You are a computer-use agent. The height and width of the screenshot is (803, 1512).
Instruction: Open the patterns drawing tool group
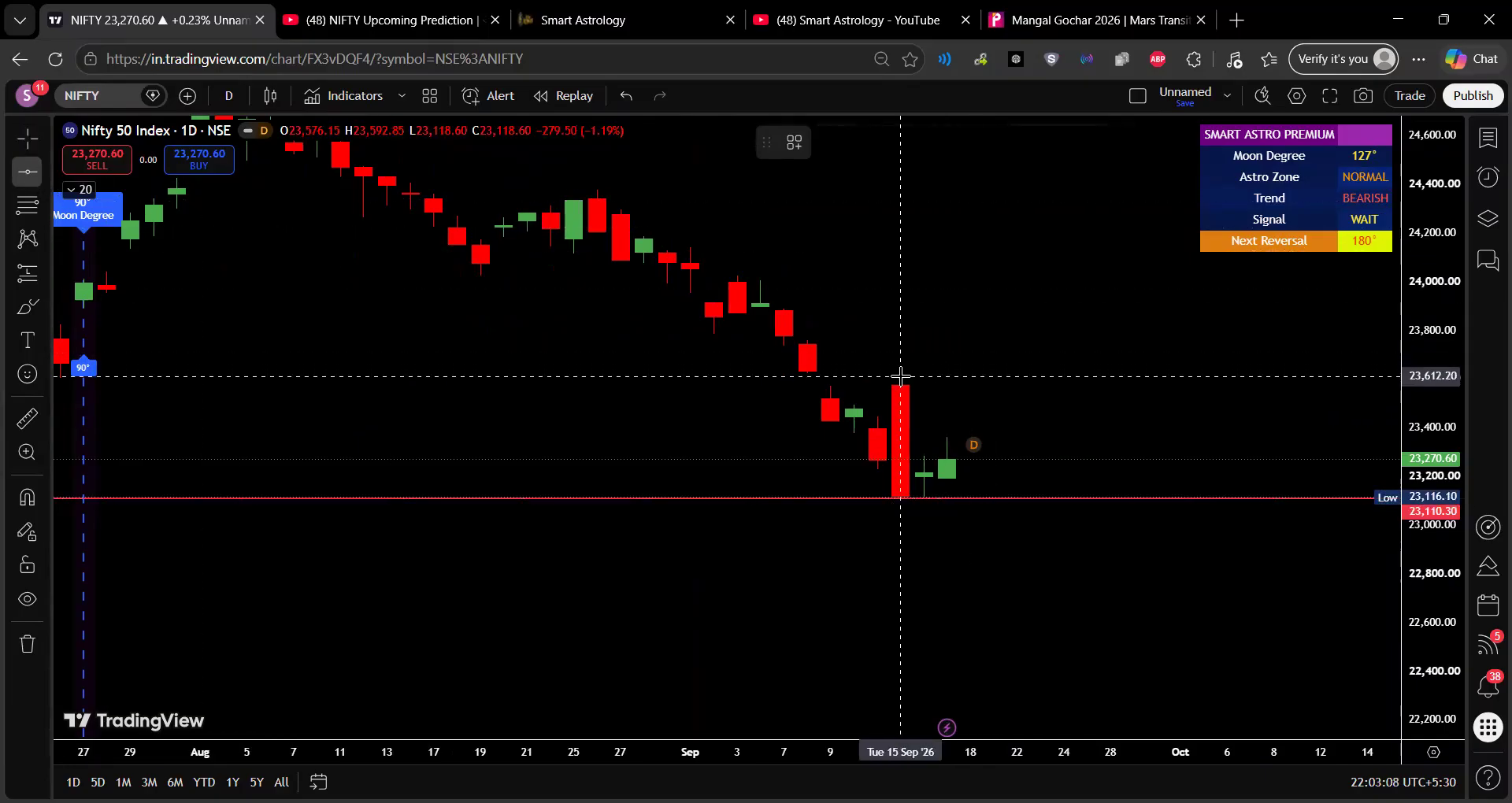coord(28,239)
